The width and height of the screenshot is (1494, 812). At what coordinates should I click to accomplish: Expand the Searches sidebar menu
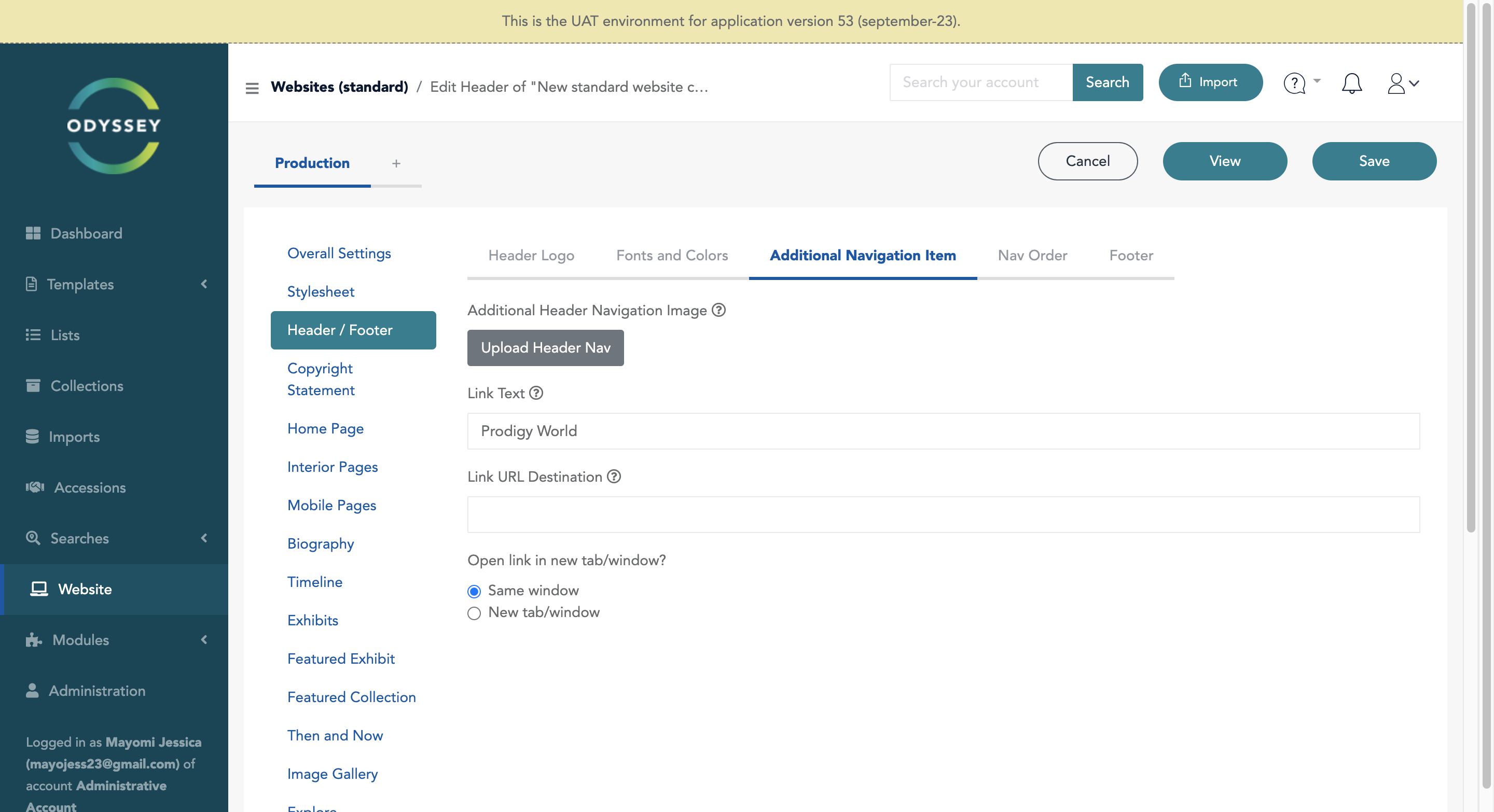pyautogui.click(x=79, y=538)
